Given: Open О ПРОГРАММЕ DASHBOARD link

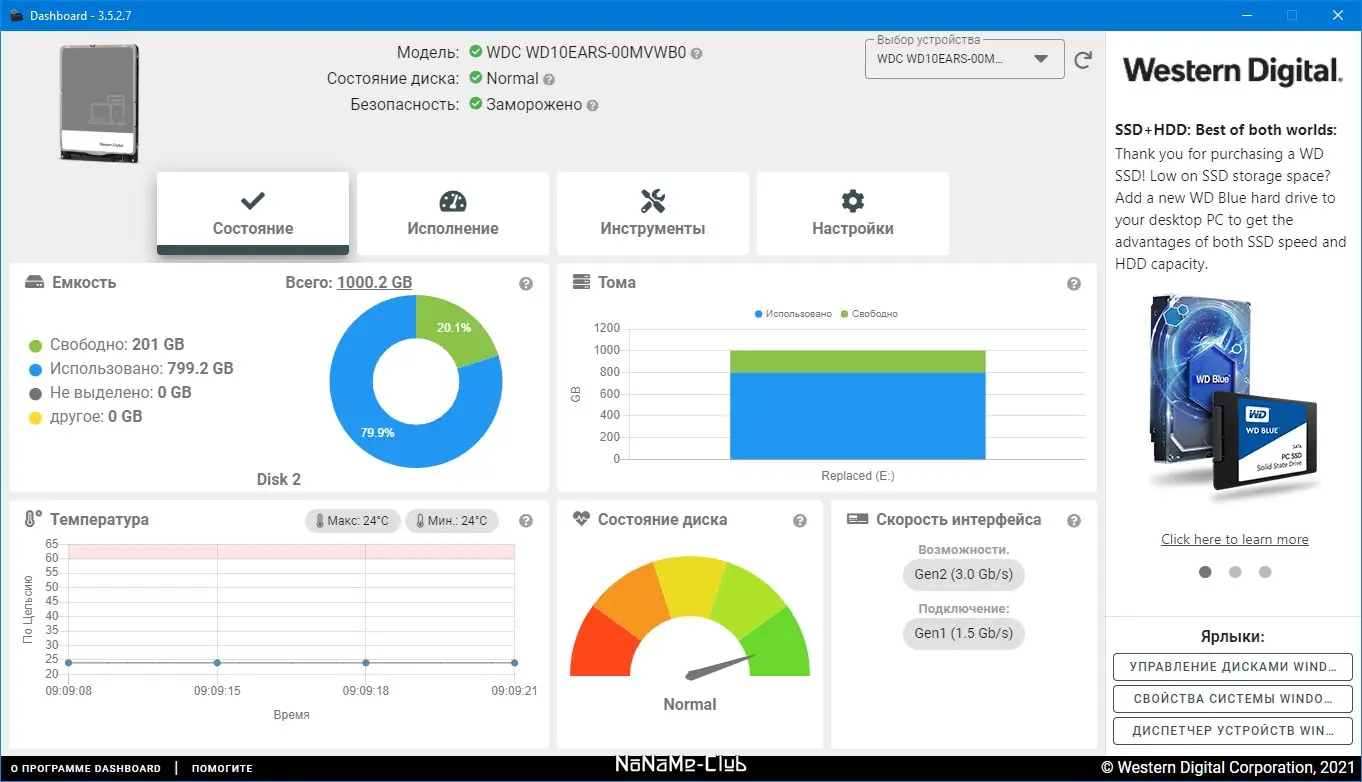Looking at the screenshot, I should coord(86,768).
